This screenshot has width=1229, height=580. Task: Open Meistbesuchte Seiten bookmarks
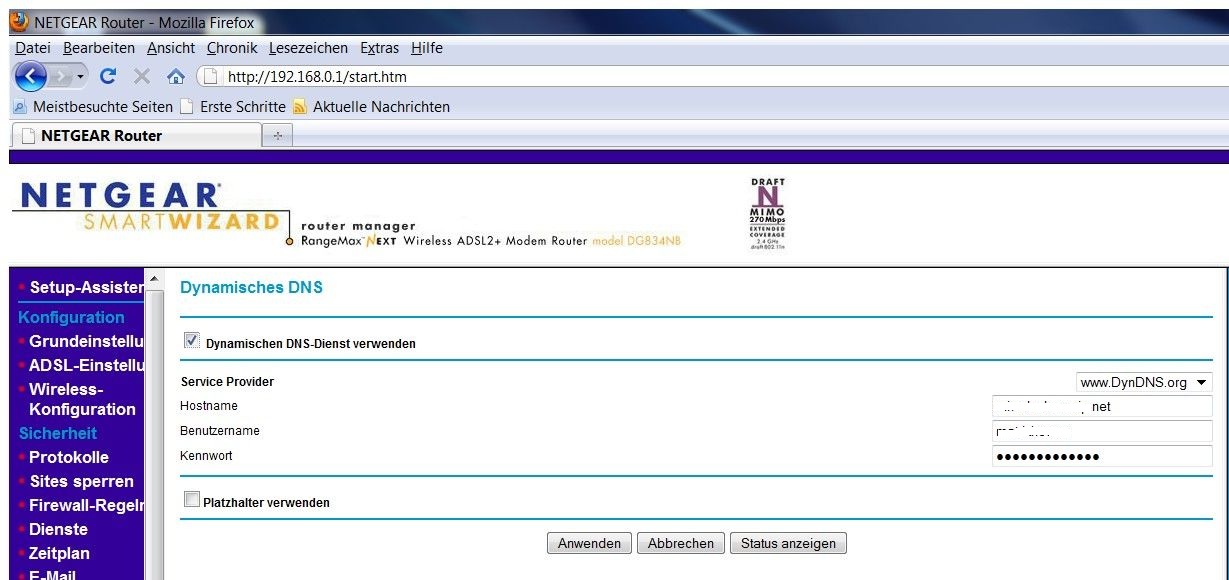click(x=103, y=106)
